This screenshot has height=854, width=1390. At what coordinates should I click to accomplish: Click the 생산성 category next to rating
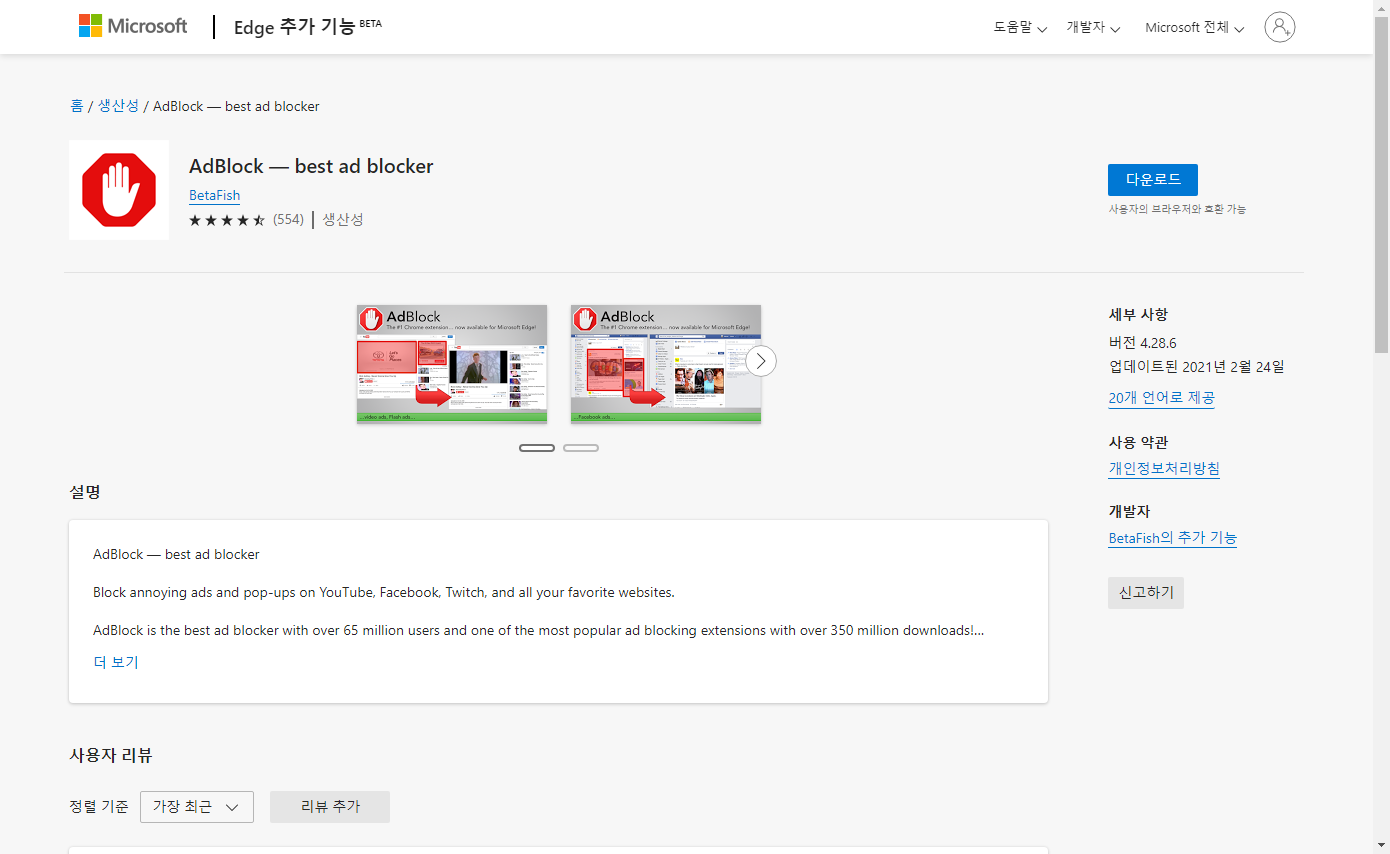343,220
